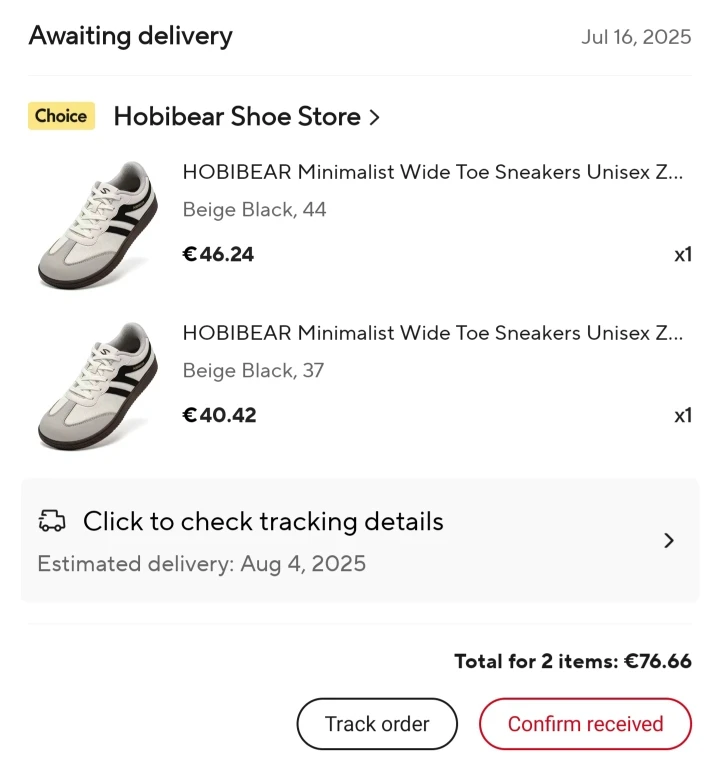The width and height of the screenshot is (720, 765).
Task: Open the first HOBIBEAR Minimalist Sneakers title
Action: tap(432, 172)
